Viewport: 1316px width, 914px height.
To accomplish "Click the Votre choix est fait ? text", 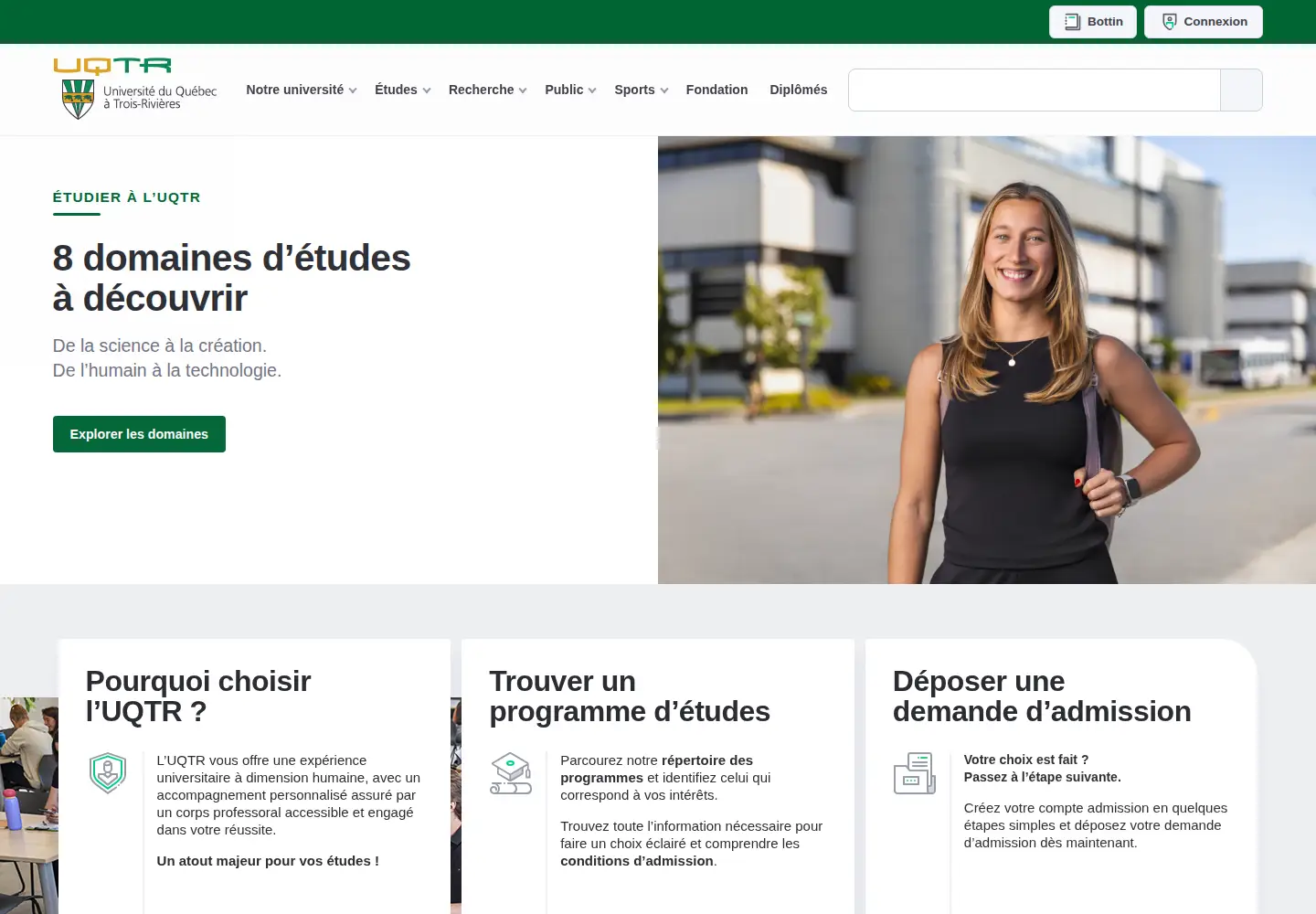I will (x=1026, y=760).
